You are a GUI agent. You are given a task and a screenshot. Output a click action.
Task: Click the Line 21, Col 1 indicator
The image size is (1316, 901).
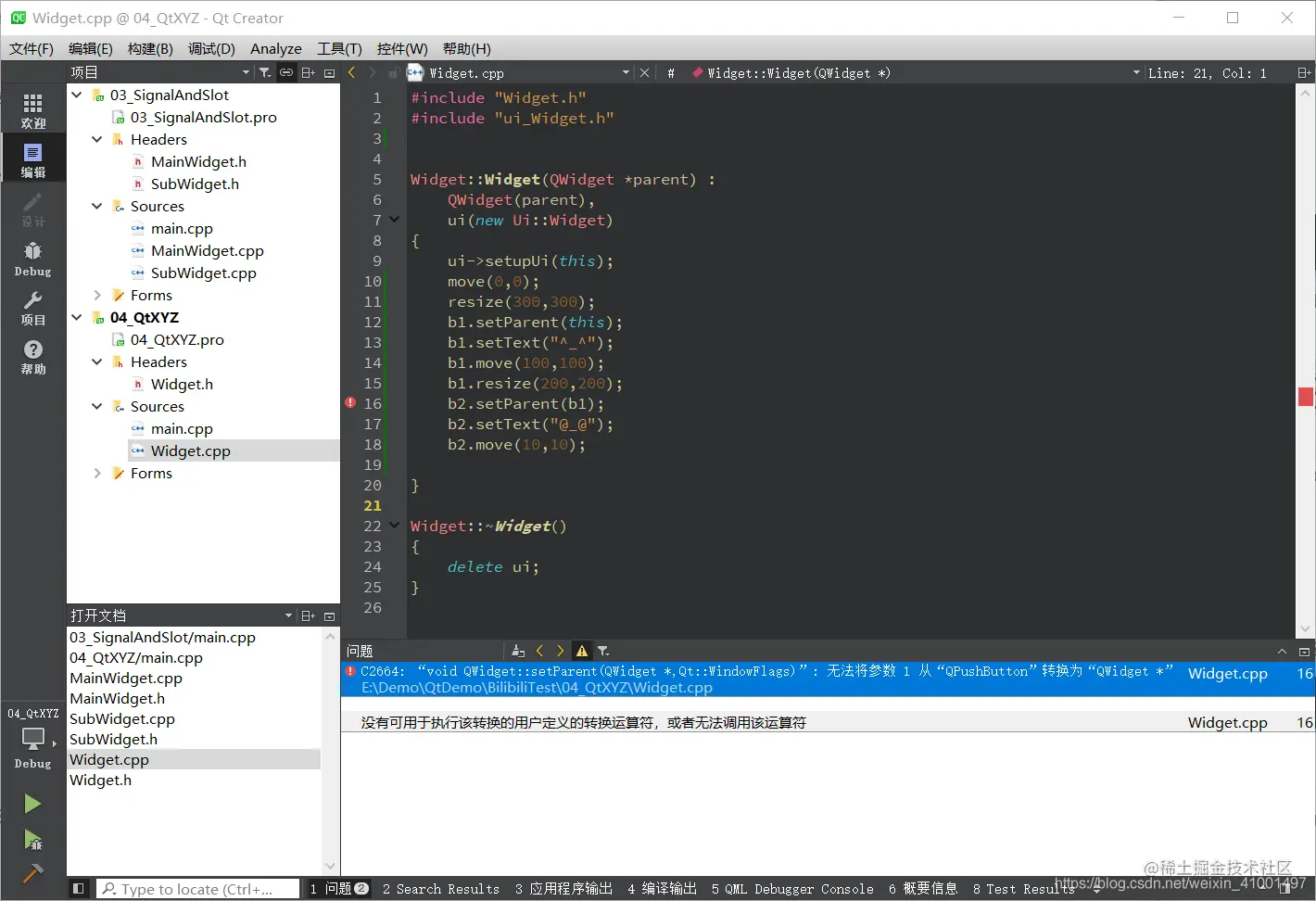pyautogui.click(x=1208, y=72)
